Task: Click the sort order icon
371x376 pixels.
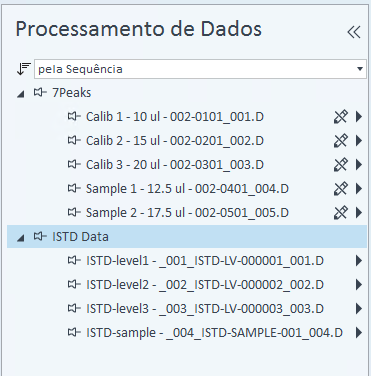Action: point(23,69)
